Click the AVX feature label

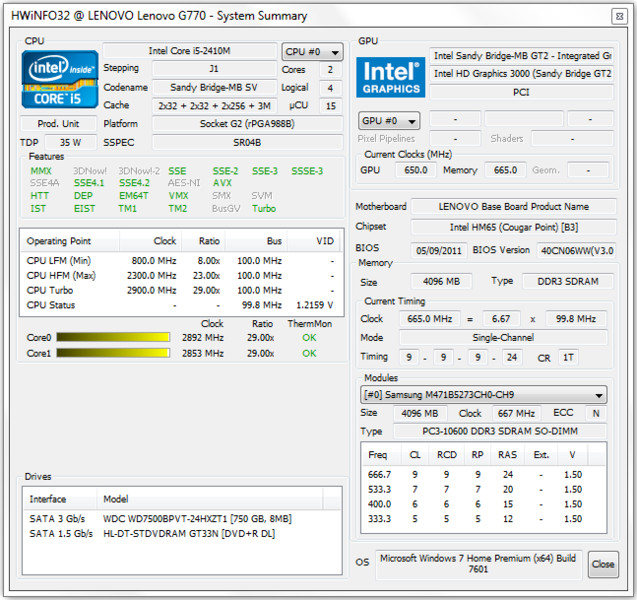coord(222,183)
